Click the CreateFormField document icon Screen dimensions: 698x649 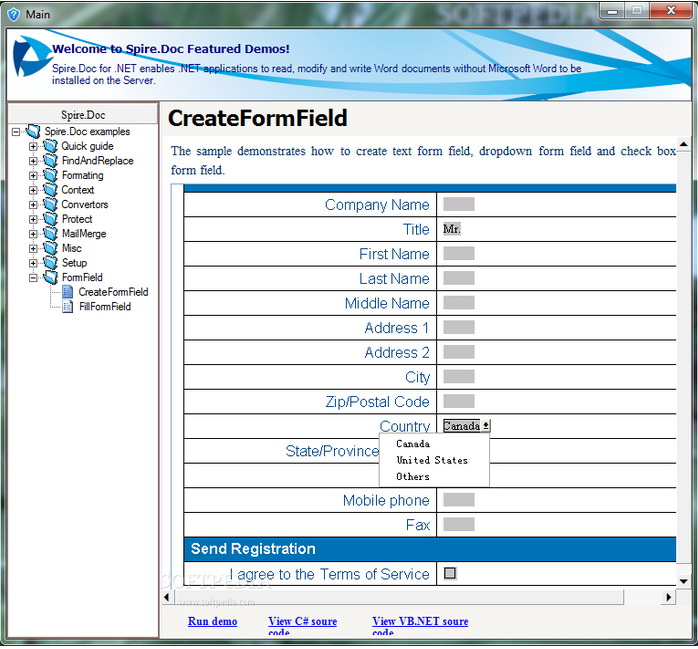68,292
